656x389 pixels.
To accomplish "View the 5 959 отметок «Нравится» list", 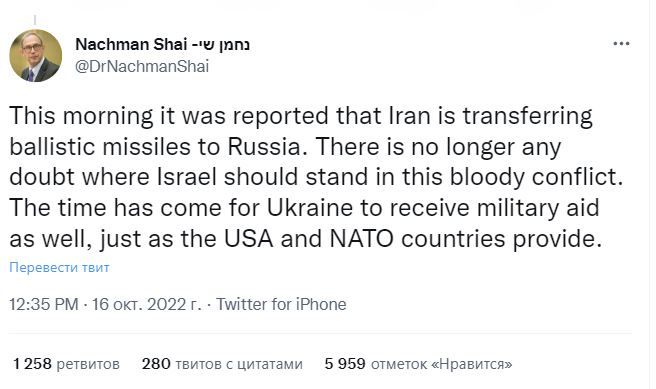I will [x=418, y=364].
